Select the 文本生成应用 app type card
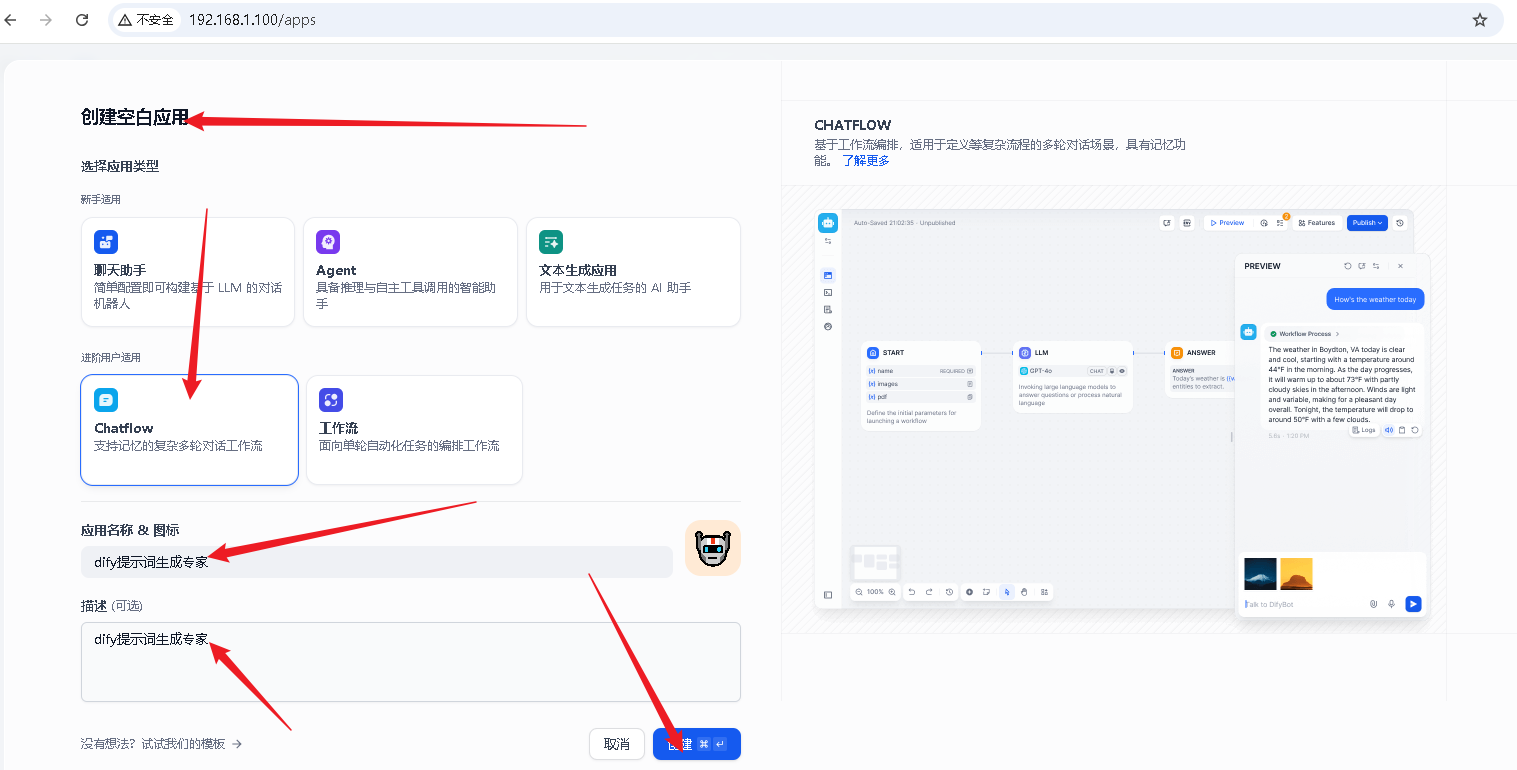This screenshot has height=770, width=1517. coord(633,272)
